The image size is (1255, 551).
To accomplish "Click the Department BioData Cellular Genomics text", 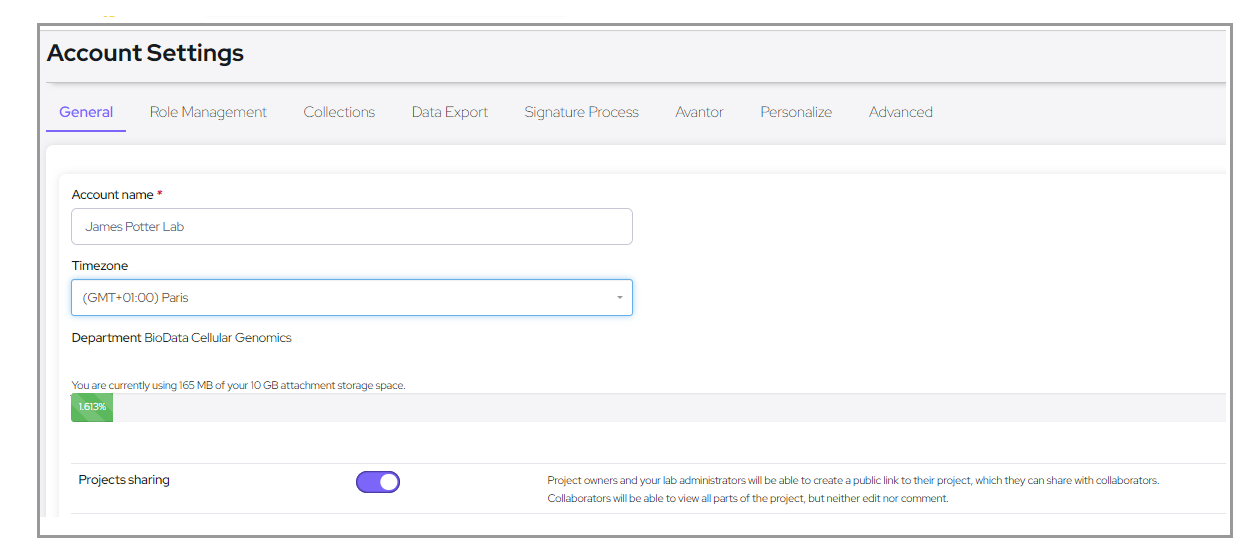I will coord(181,338).
